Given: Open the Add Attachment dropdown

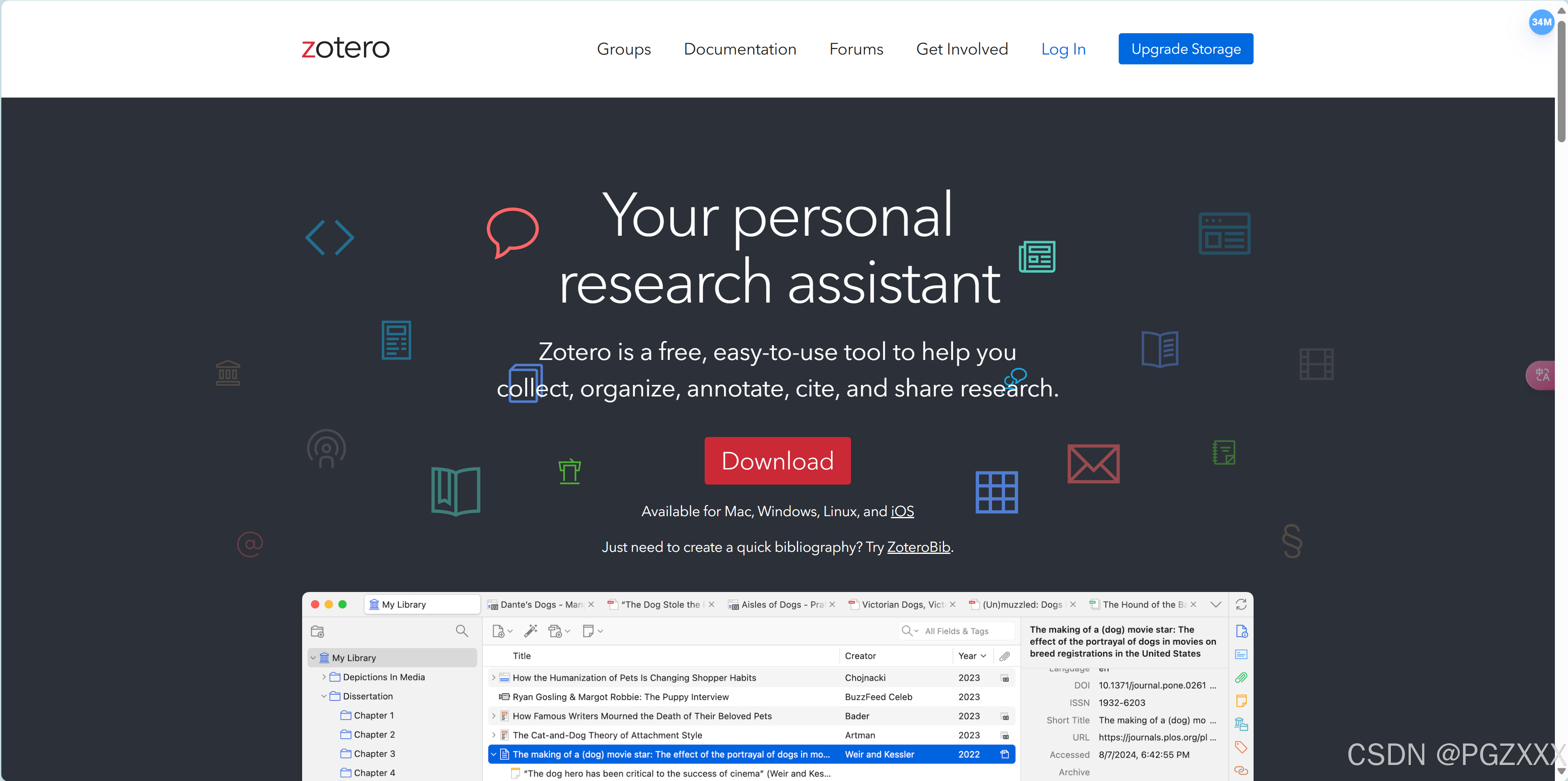Looking at the screenshot, I should [x=559, y=631].
